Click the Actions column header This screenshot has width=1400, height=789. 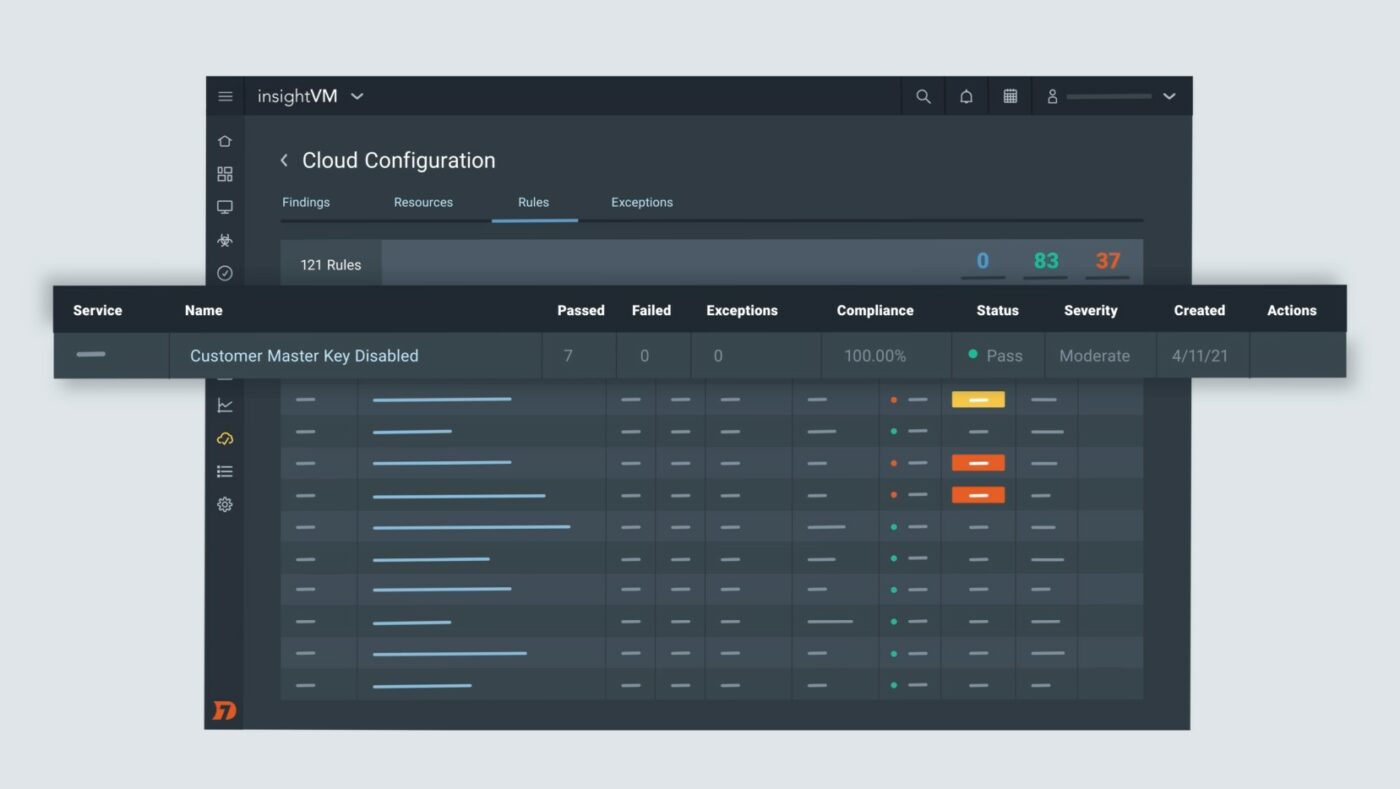1291,310
